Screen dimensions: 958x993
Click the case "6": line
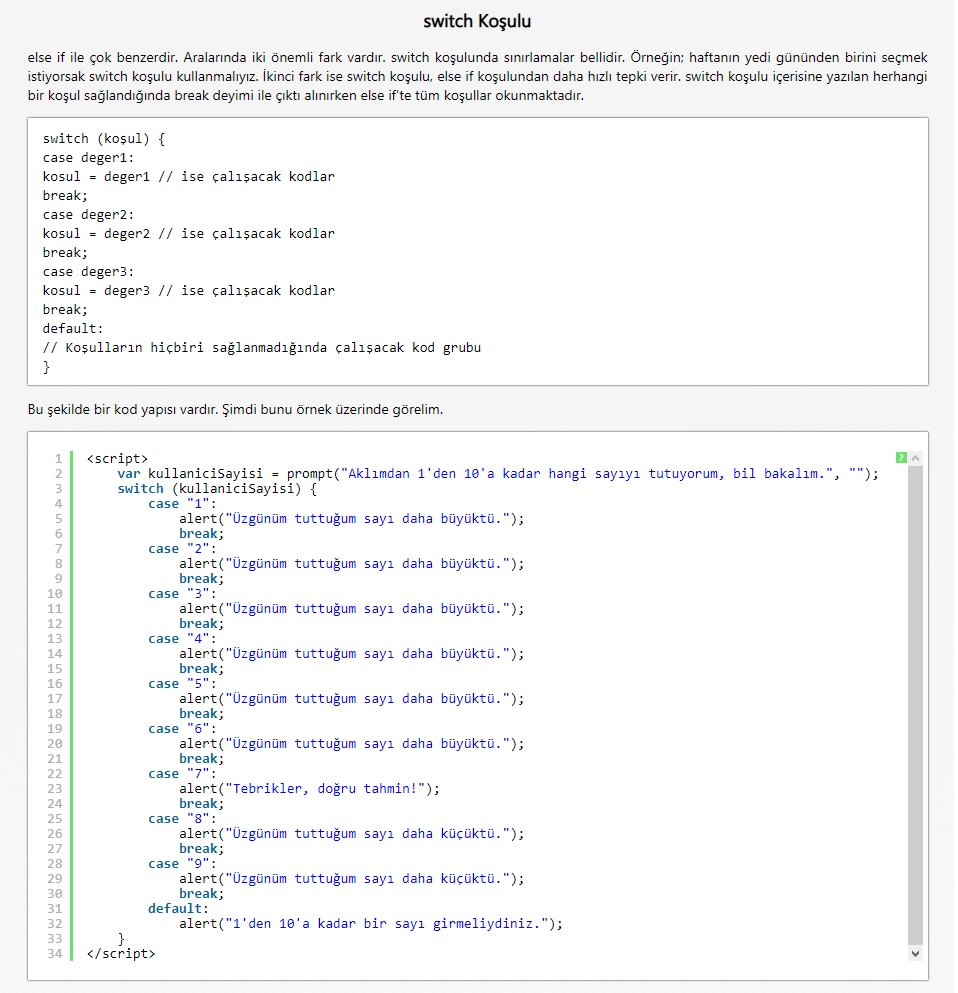pyautogui.click(x=182, y=729)
